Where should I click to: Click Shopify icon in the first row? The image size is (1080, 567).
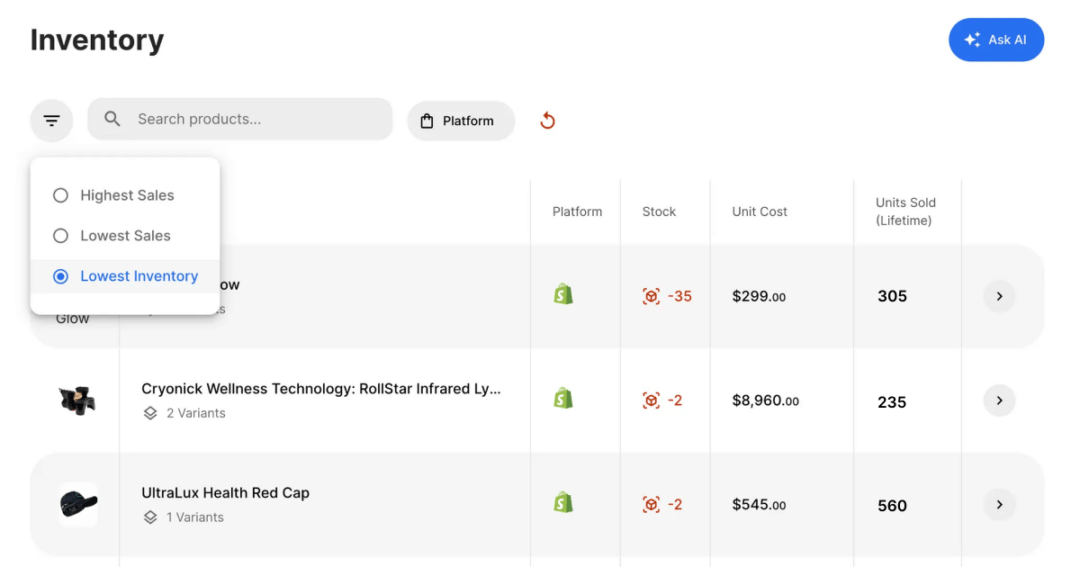tap(563, 295)
